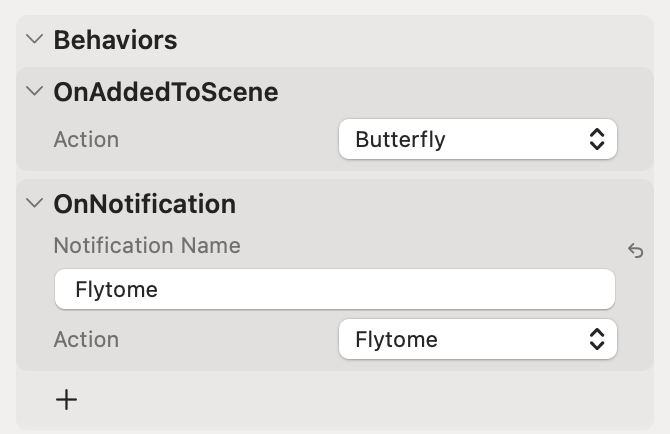Click the Flytome text in action popup

click(x=397, y=340)
